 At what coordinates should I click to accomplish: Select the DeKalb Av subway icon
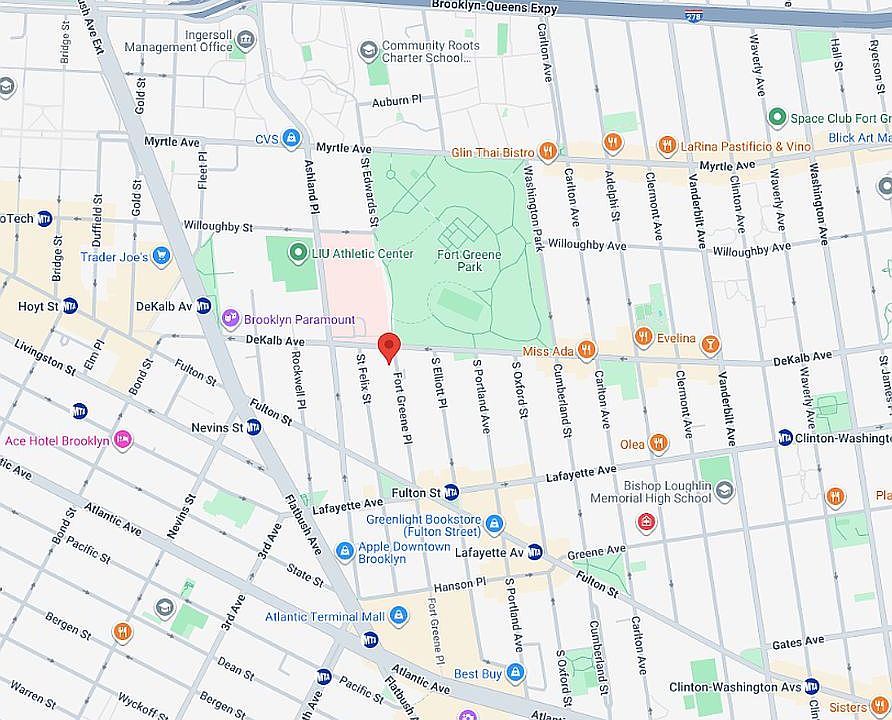coord(204,306)
